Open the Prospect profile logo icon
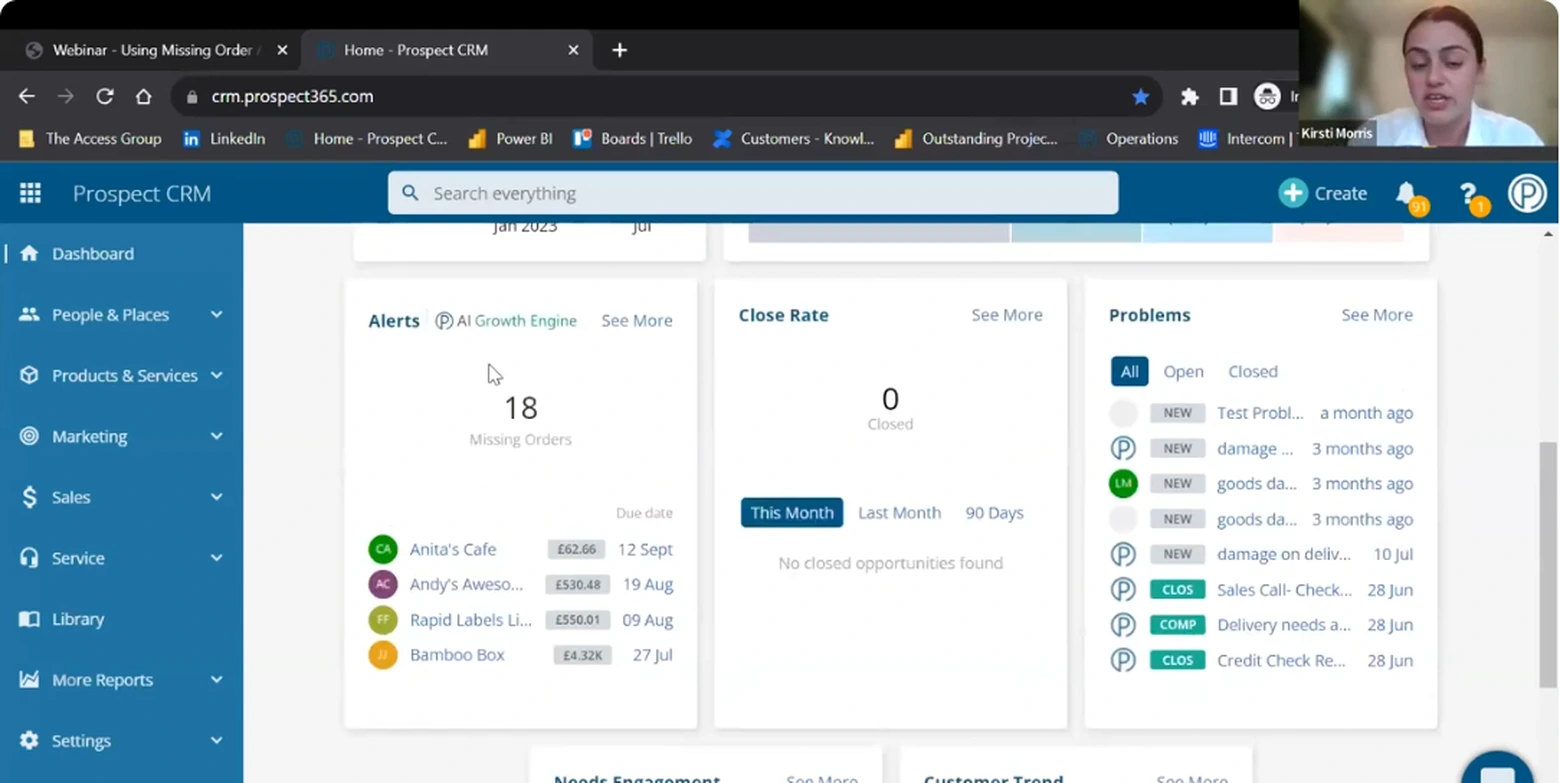The image size is (1560, 783). [1527, 193]
